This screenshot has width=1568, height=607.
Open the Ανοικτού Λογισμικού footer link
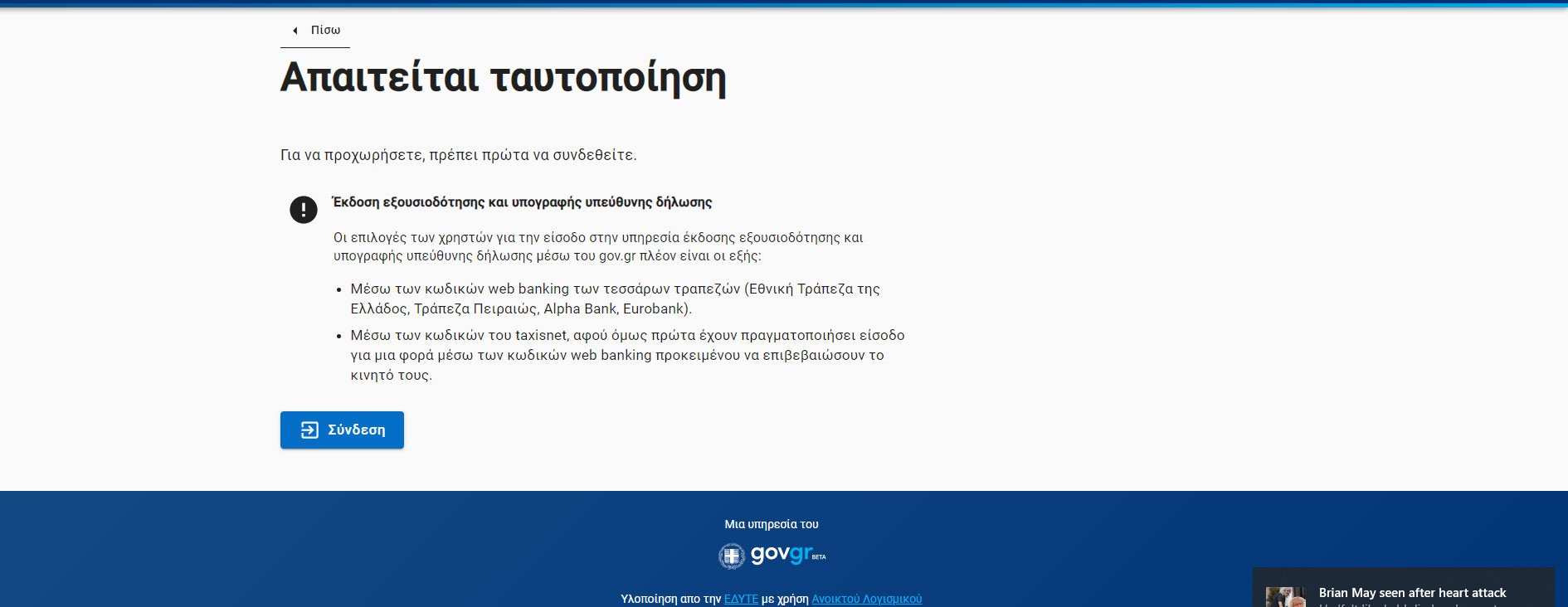[x=866, y=599]
